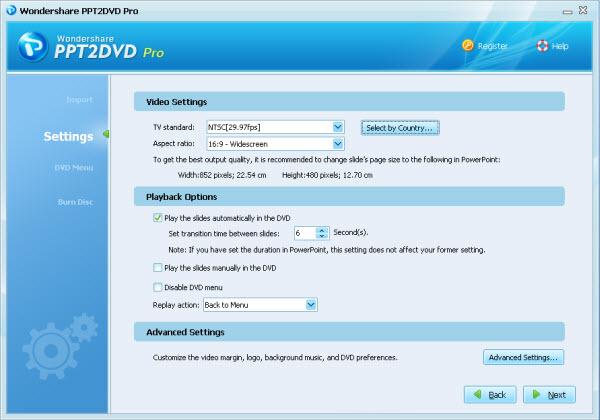This screenshot has height=420, width=600.
Task: Minimize the PPT2DVD window
Action: tap(567, 12)
